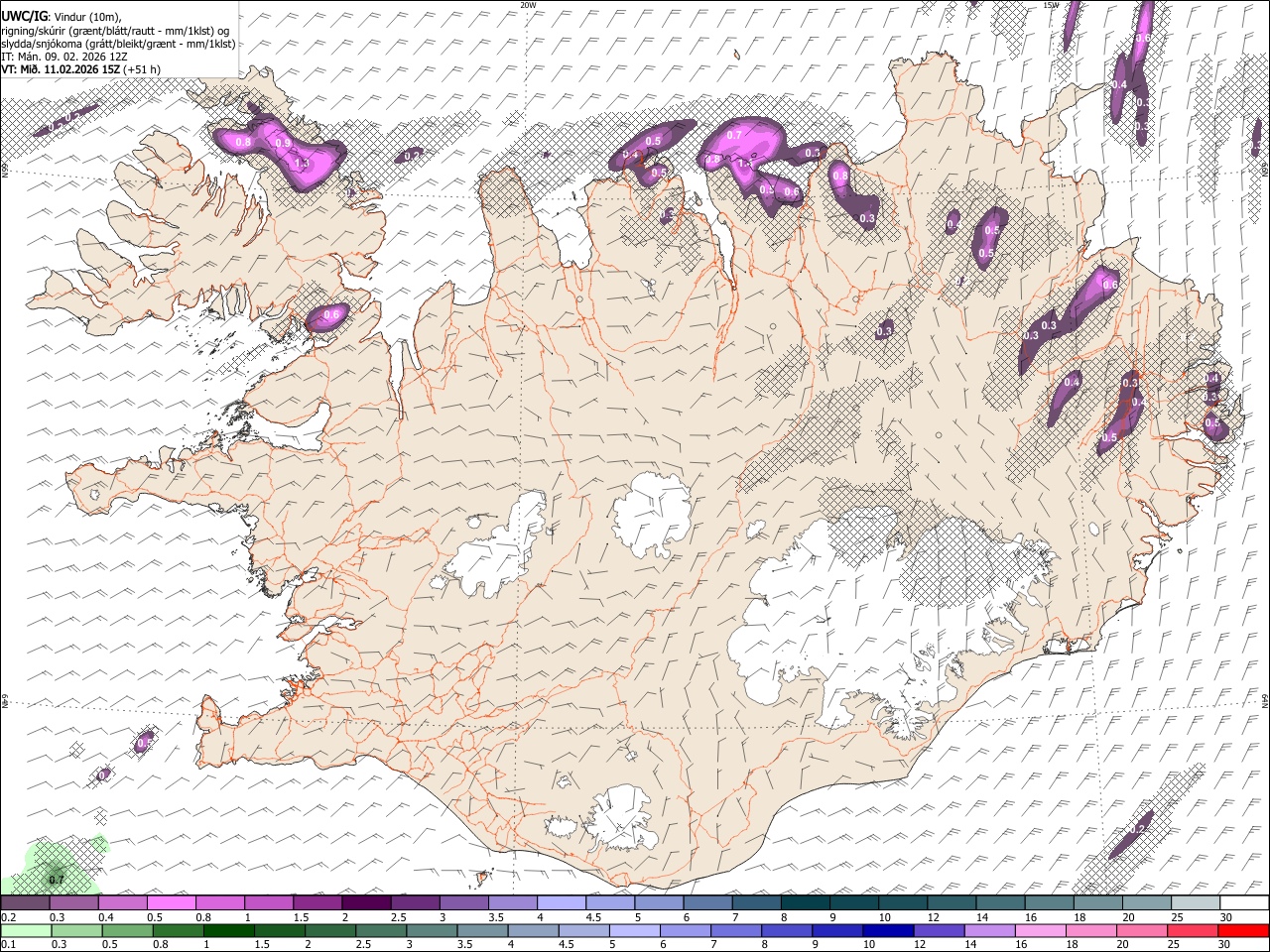The image size is (1270, 952).
Task: Pick the 16 pink swatch in lower legend row
Action: (x=1041, y=930)
